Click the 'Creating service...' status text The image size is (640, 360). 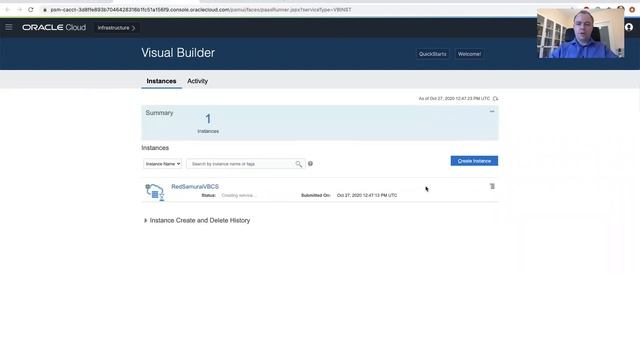239,196
